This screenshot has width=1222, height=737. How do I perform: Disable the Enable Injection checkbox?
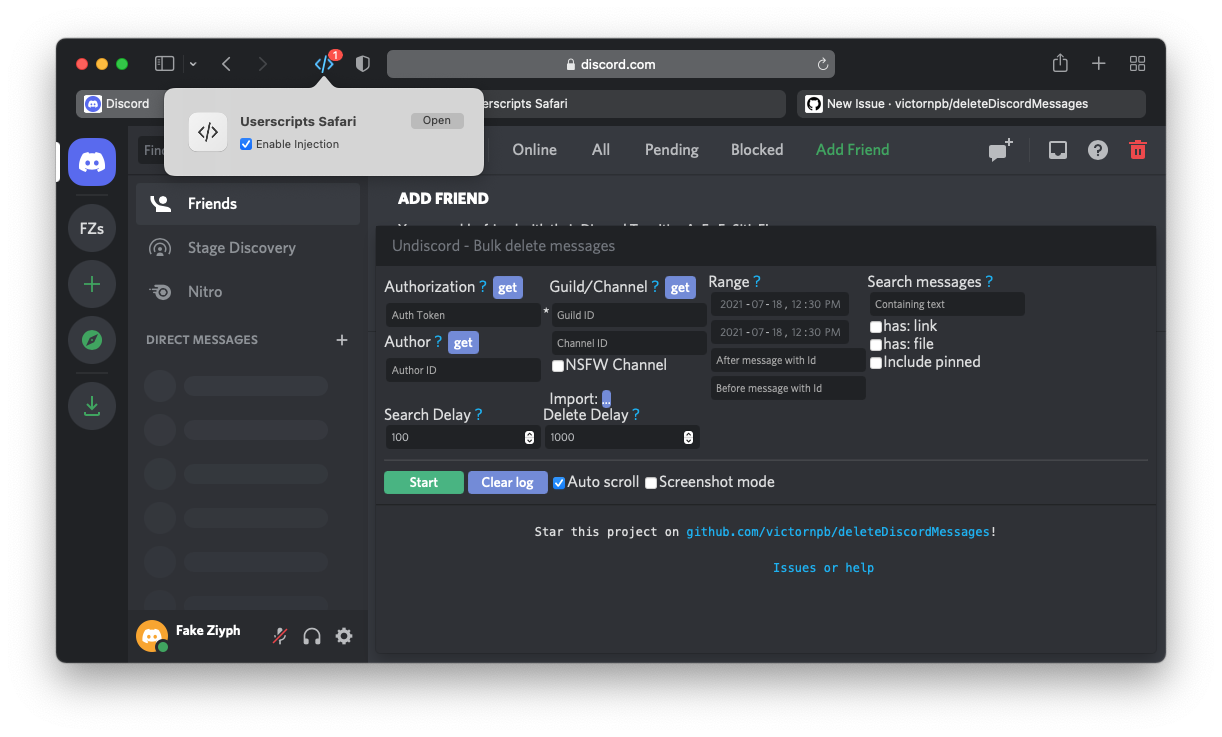point(245,143)
